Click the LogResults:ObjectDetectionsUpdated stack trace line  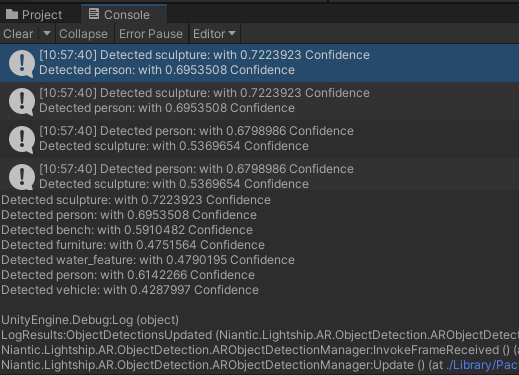(x=260, y=335)
